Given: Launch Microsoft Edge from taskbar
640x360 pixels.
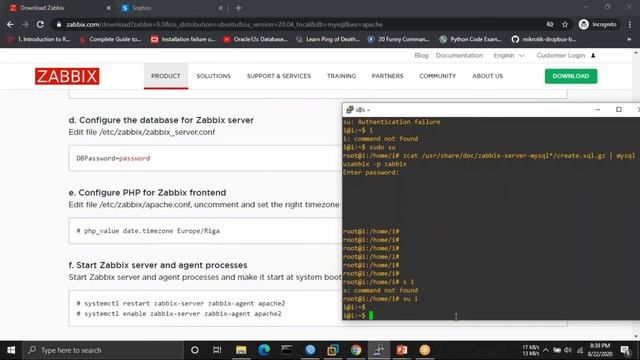Looking at the screenshot, I should (x=264, y=350).
